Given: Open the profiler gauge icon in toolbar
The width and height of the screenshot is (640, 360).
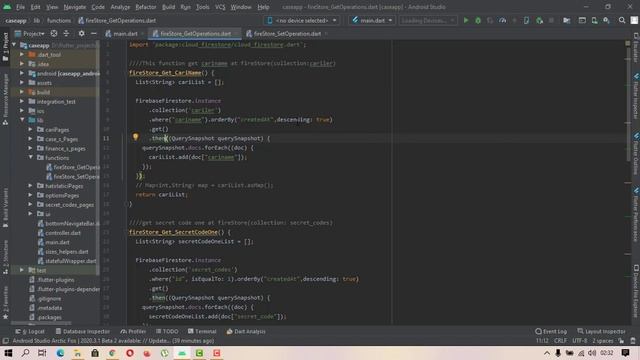Looking at the screenshot, I should (x=502, y=20).
